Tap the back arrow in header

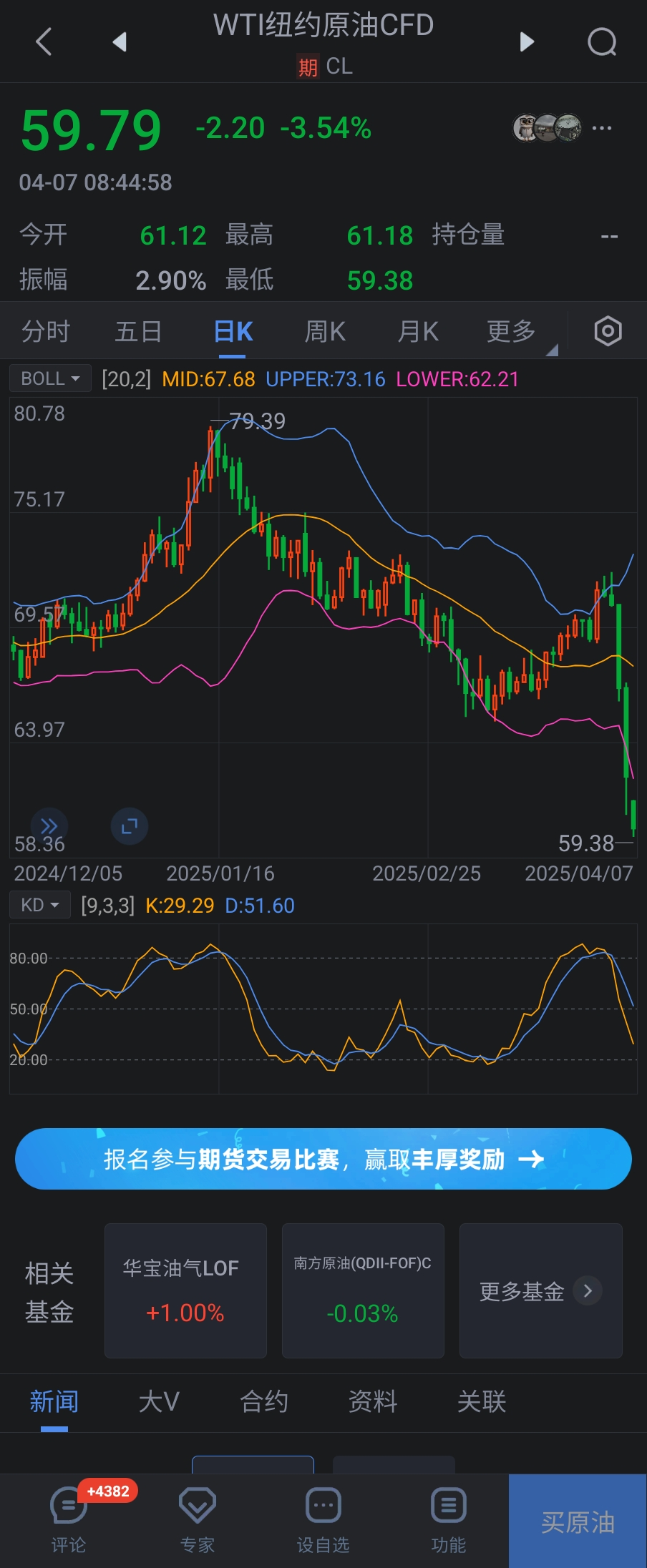tap(44, 42)
